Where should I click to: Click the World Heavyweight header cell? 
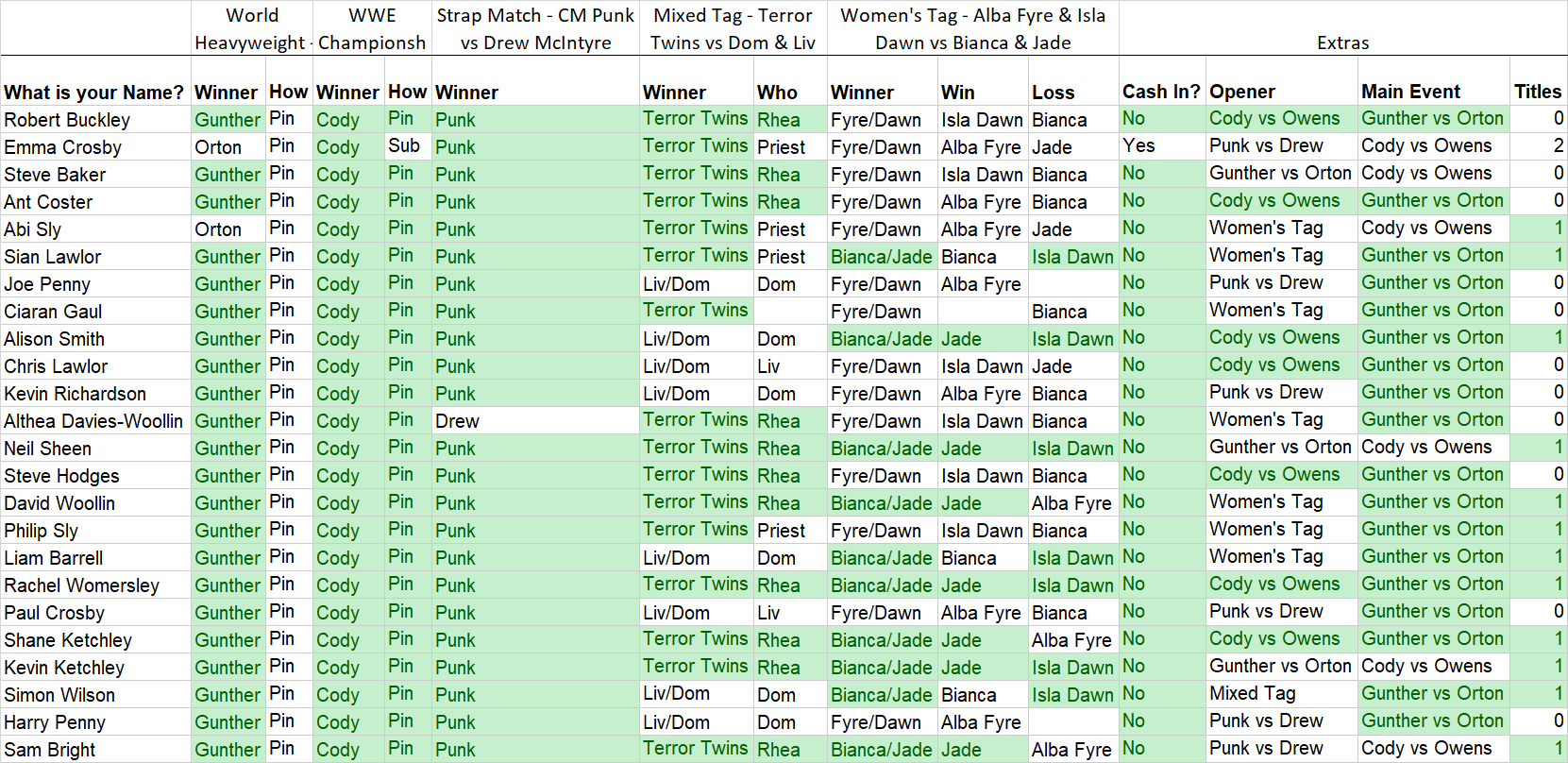coord(251,28)
